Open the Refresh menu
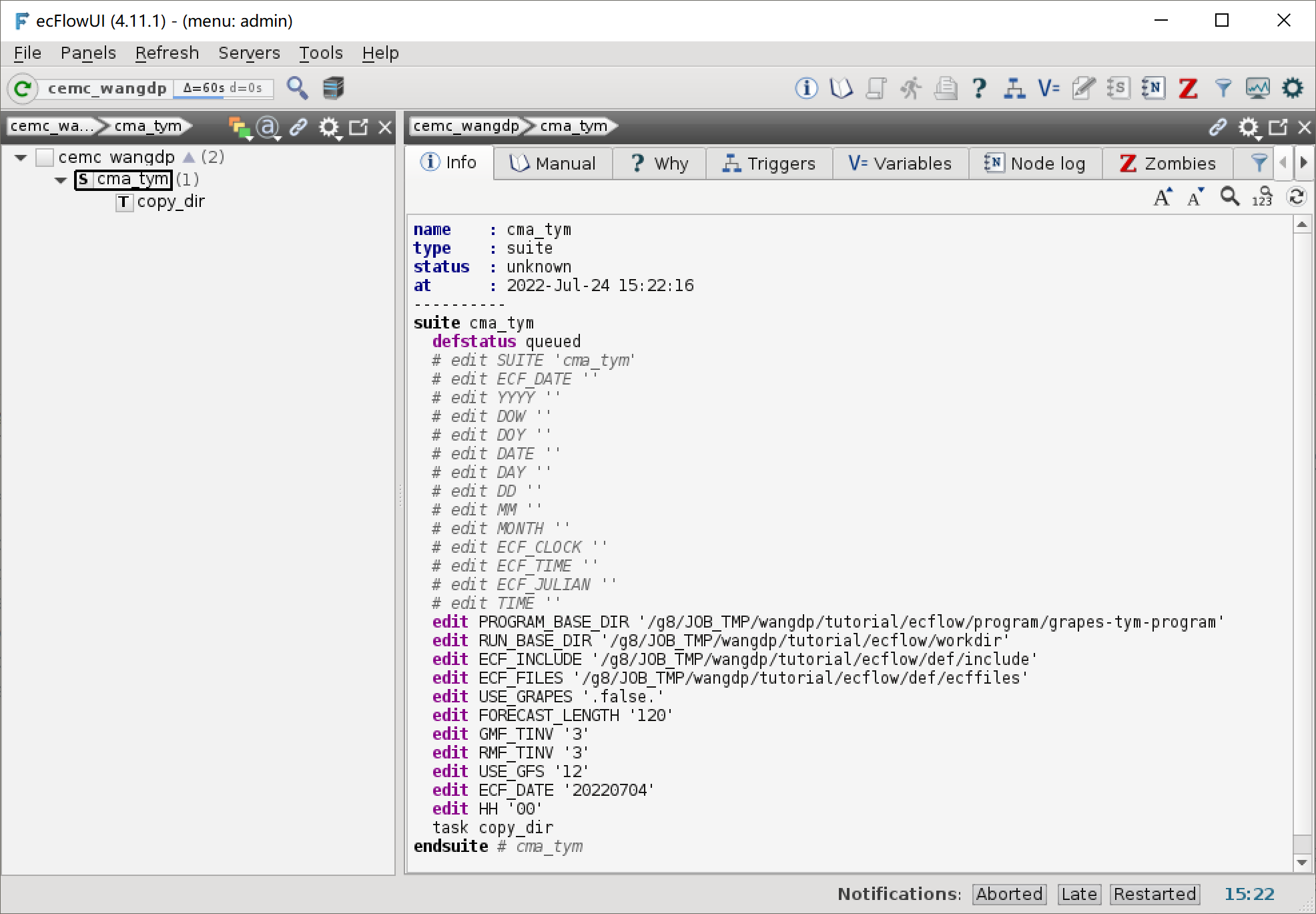This screenshot has width=1316, height=914. click(167, 53)
